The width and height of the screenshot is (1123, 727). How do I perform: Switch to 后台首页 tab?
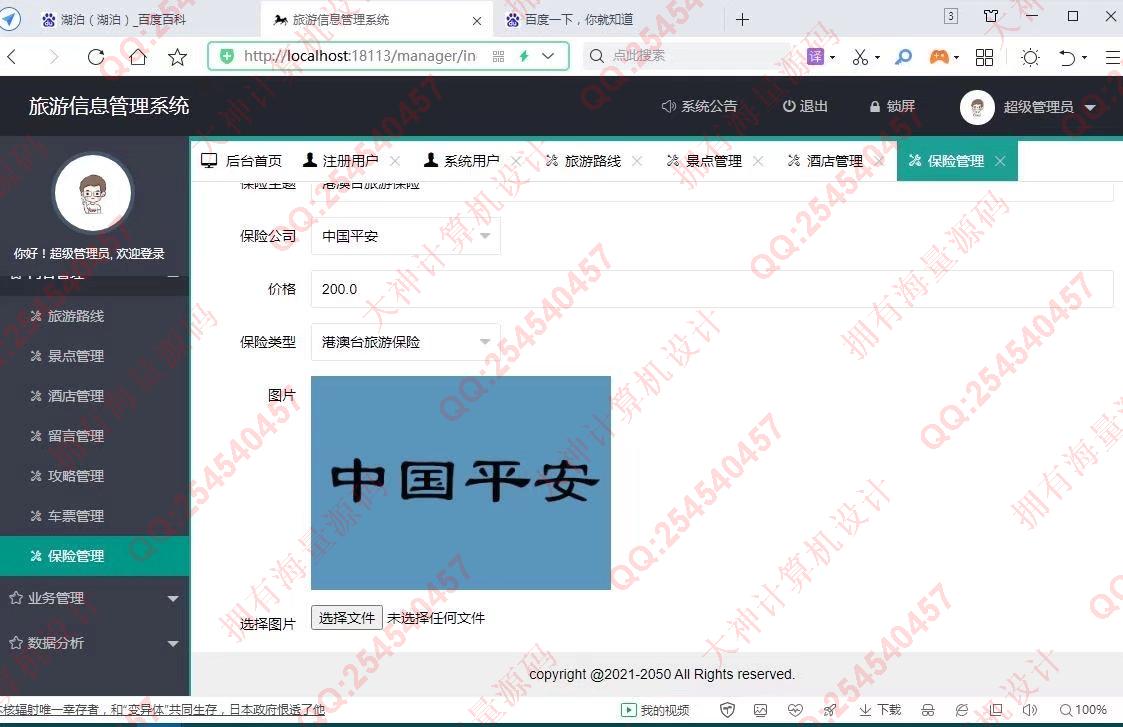[x=241, y=160]
